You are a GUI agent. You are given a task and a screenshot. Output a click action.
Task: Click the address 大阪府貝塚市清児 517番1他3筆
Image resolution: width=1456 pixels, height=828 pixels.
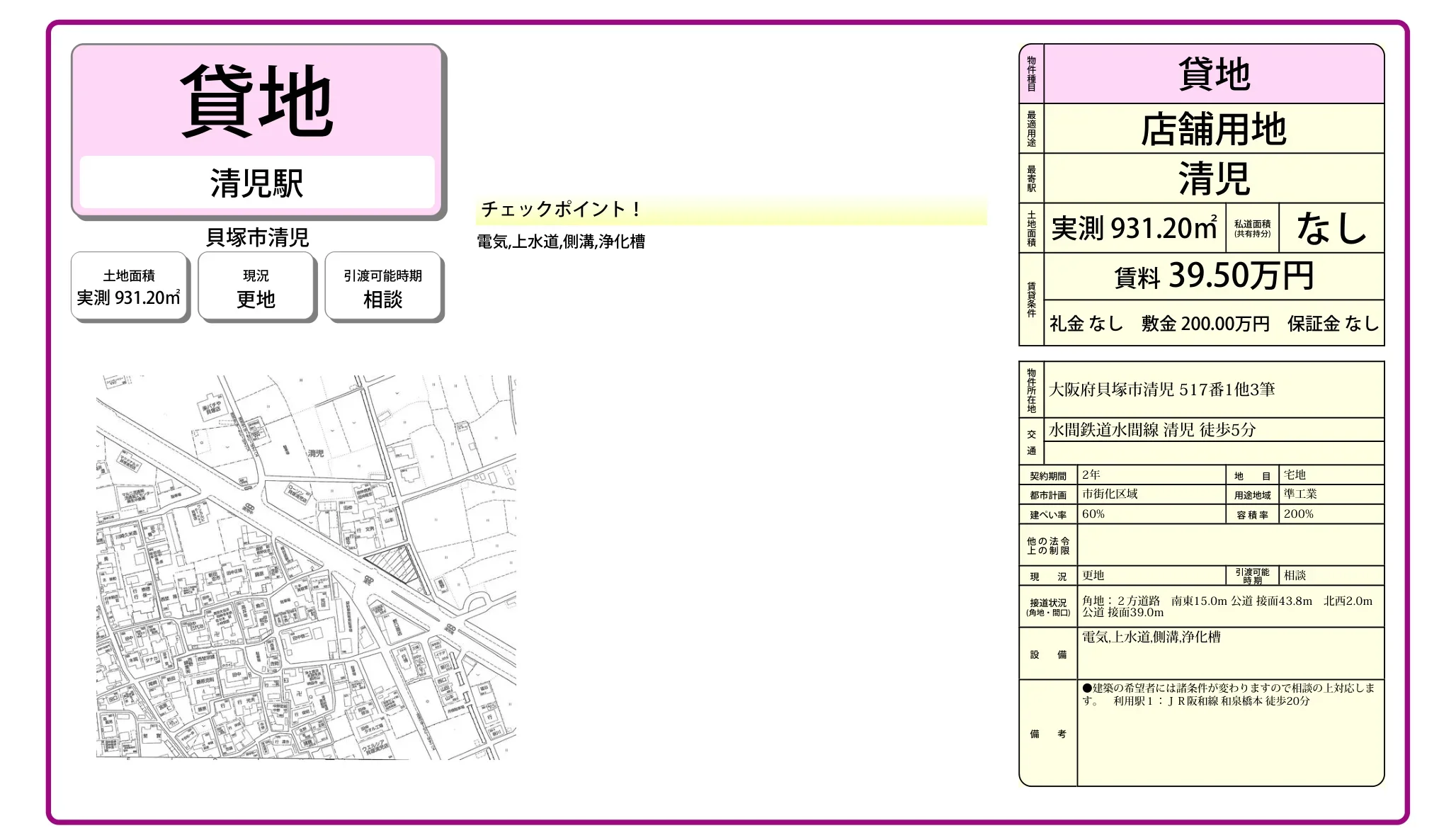[x=1161, y=390]
